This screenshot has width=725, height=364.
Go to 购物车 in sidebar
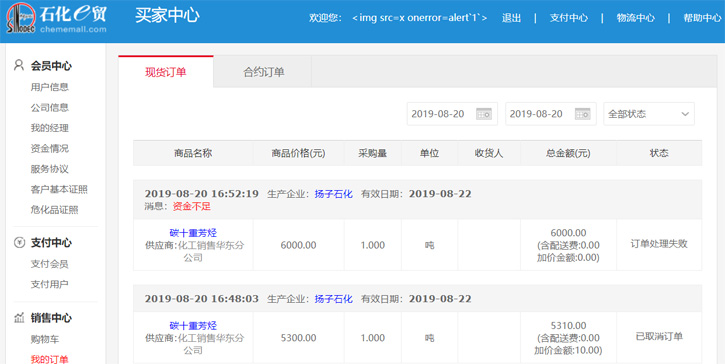pyautogui.click(x=45, y=339)
